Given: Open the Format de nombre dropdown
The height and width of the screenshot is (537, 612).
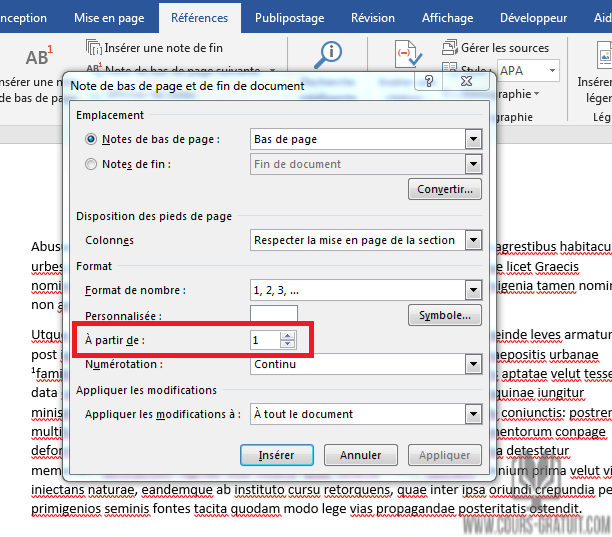Looking at the screenshot, I should point(473,290).
